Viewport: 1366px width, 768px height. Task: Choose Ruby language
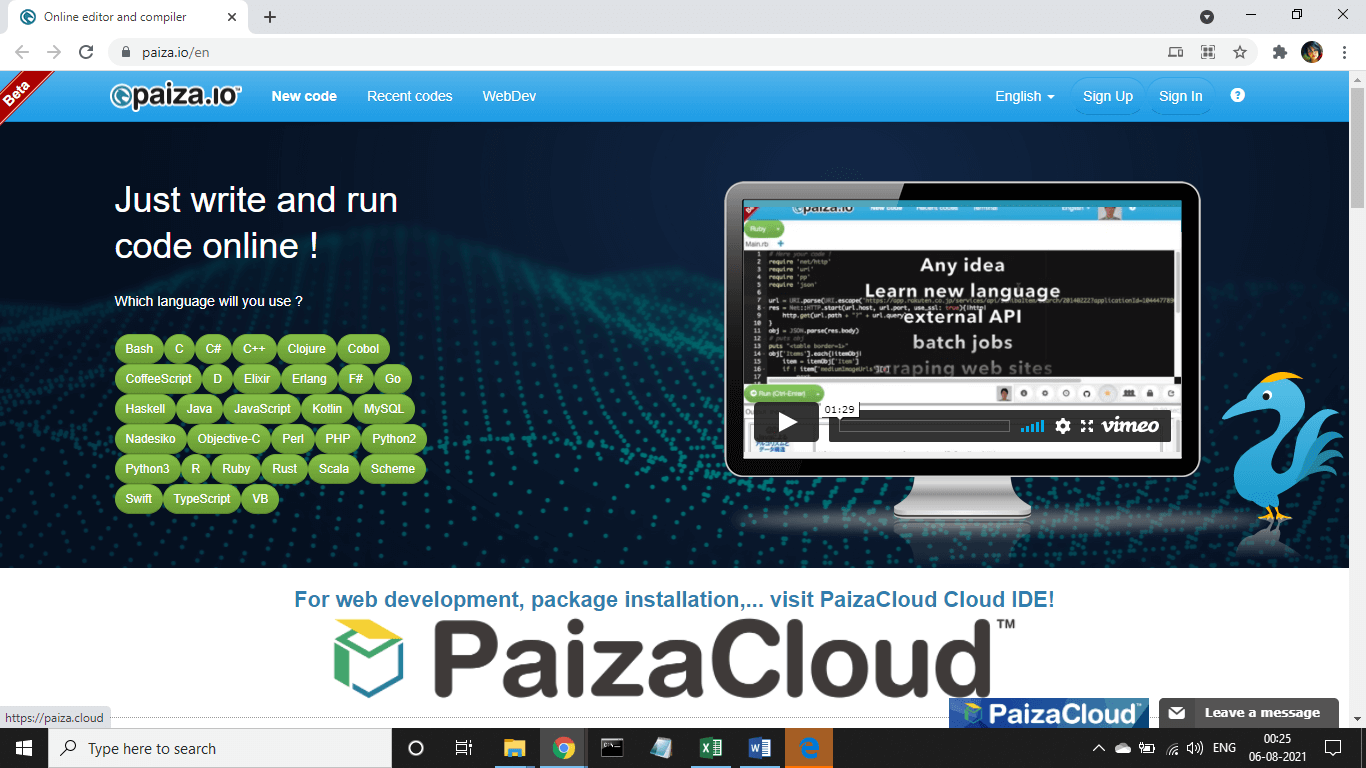(236, 469)
